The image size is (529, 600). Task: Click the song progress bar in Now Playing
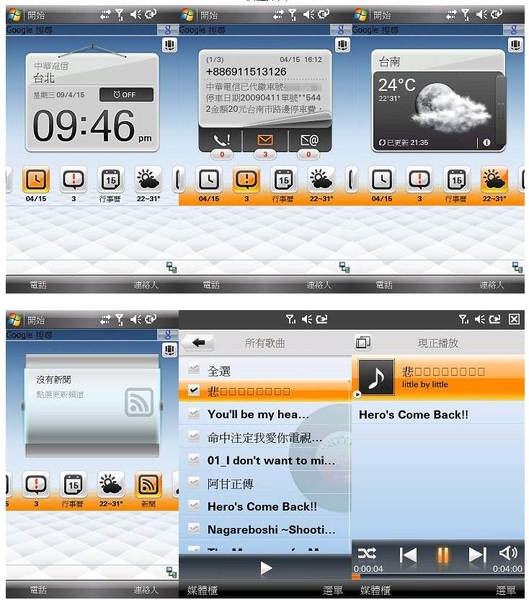point(438,577)
